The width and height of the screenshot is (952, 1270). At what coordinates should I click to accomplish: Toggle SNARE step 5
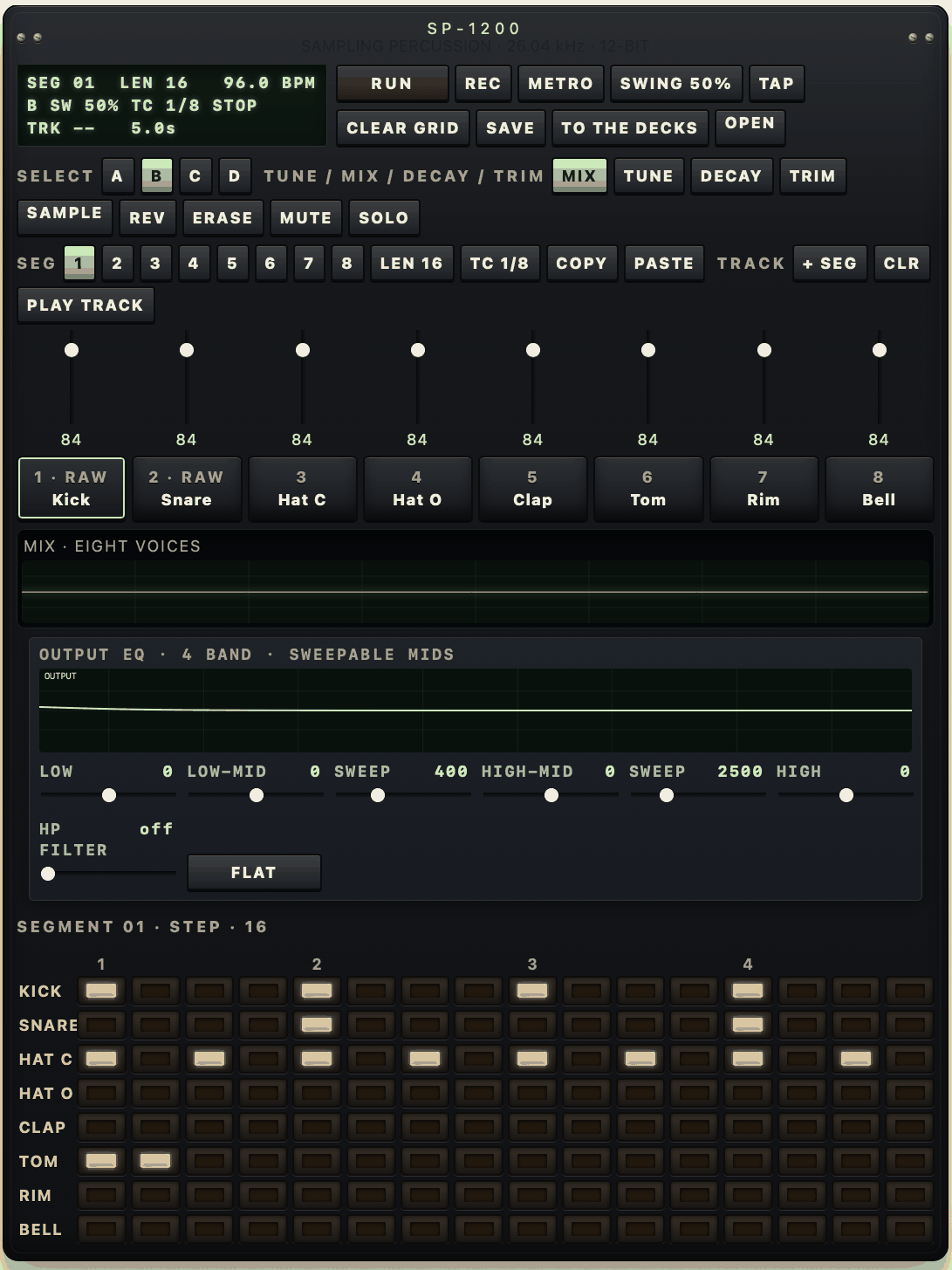pyautogui.click(x=317, y=1025)
